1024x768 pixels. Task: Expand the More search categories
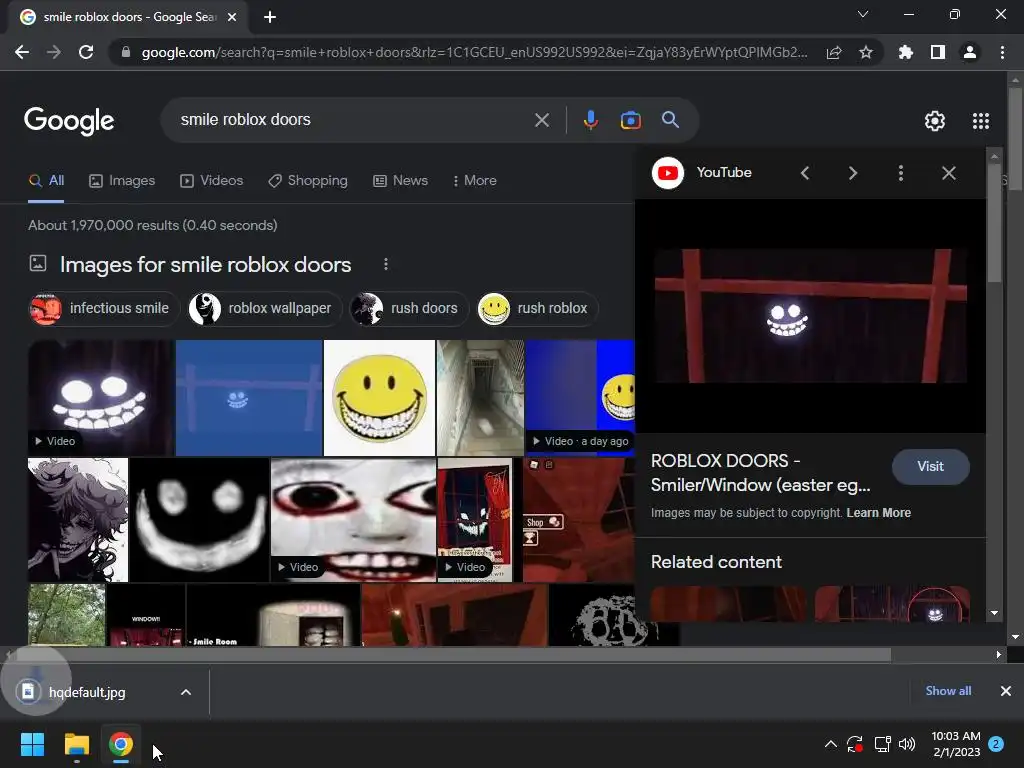[x=475, y=181]
